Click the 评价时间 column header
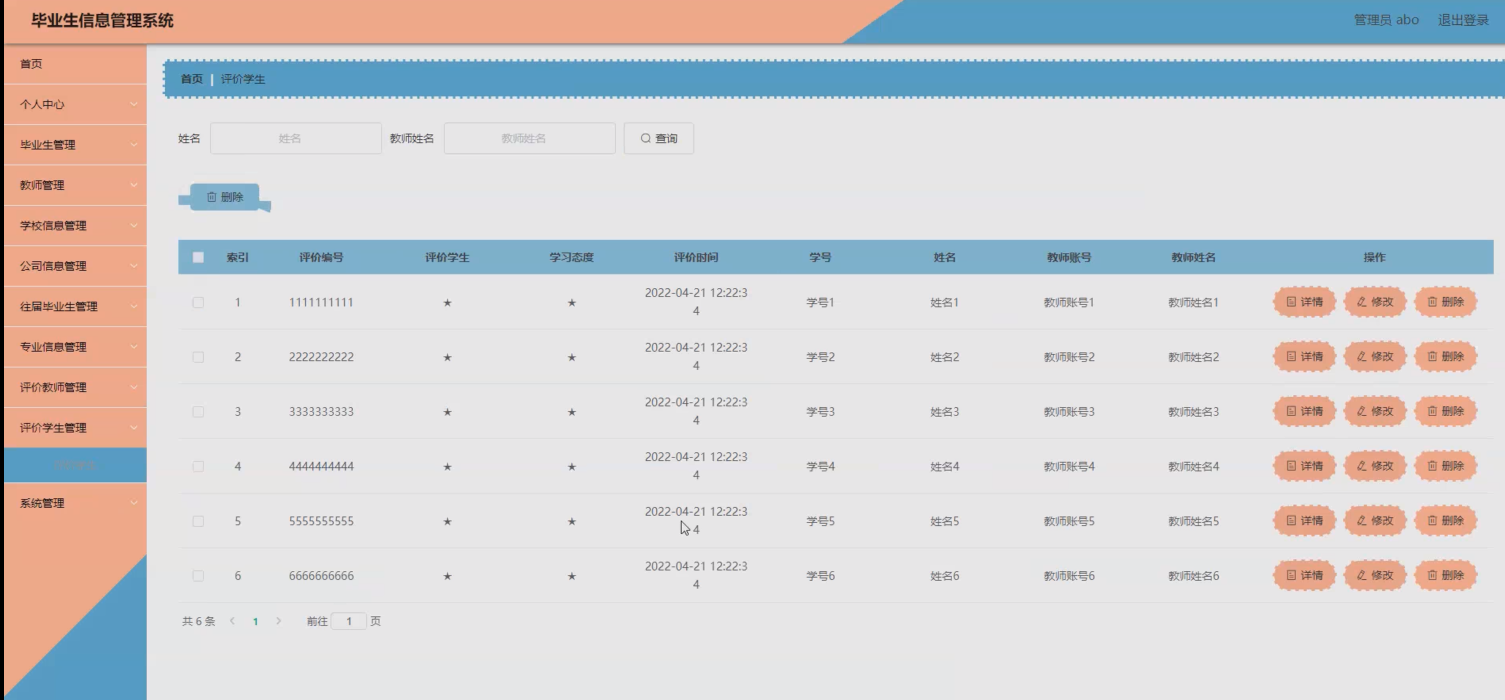This screenshot has height=700, width=1505. coord(696,257)
